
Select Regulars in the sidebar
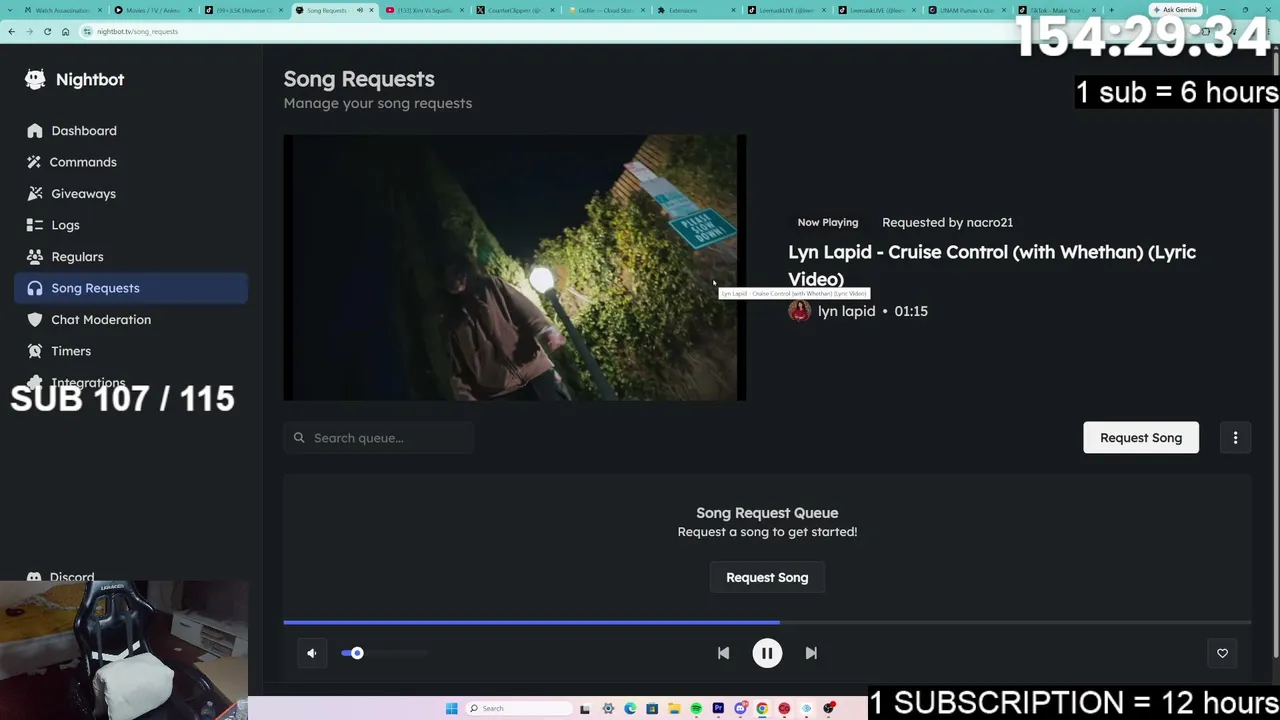131,257
